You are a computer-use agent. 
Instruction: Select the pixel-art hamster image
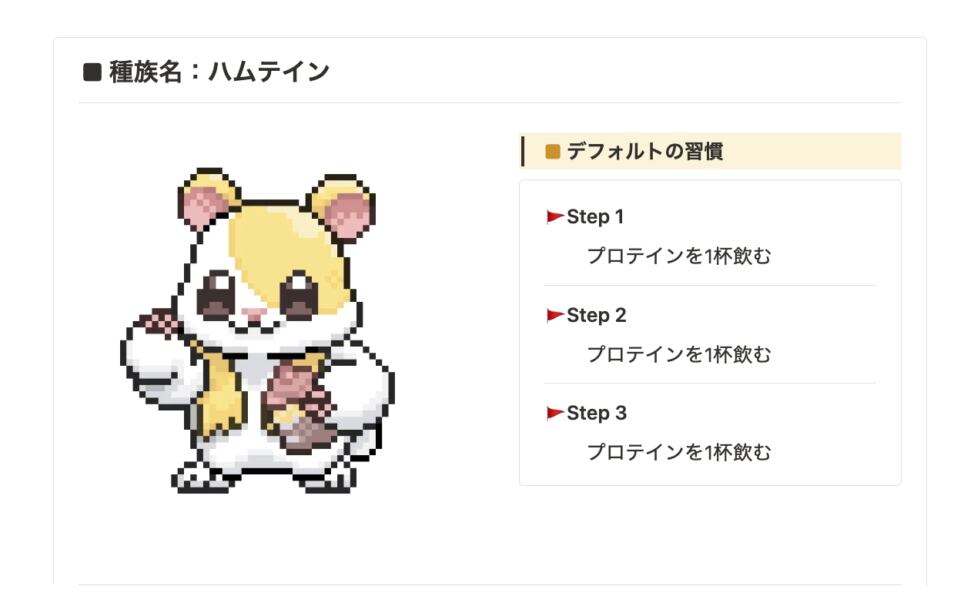tap(257, 331)
